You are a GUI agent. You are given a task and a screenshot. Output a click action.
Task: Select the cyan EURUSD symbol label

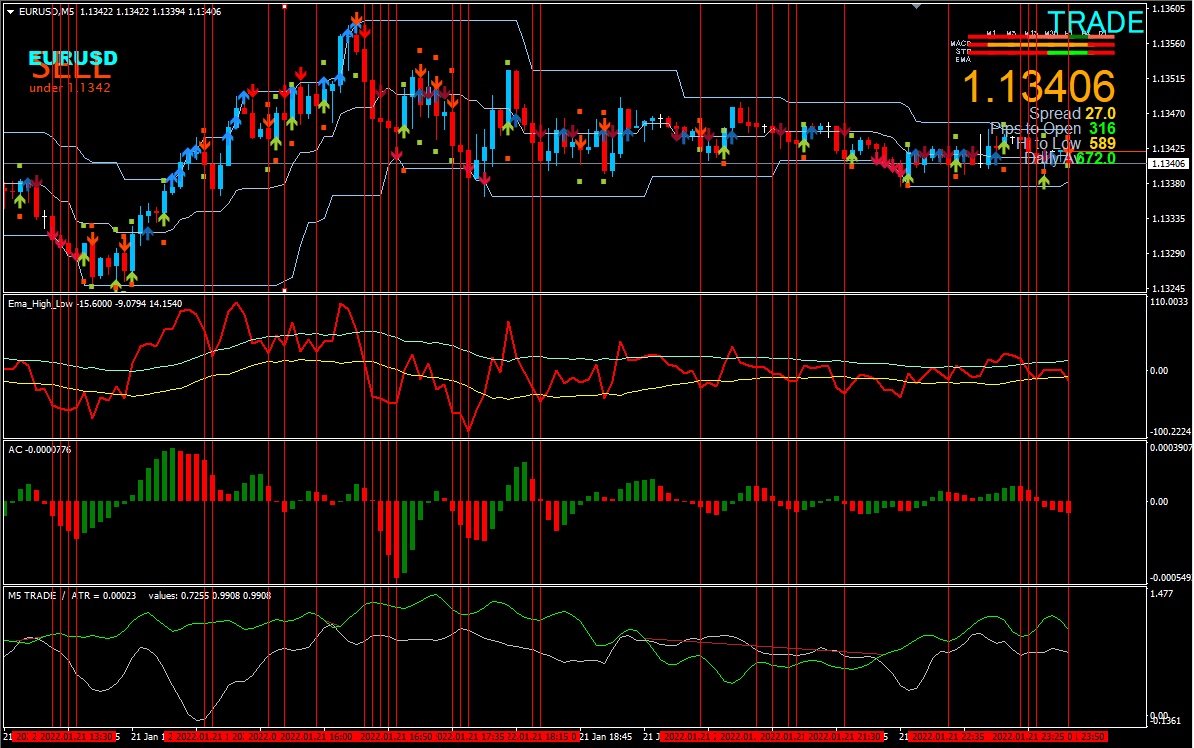click(x=73, y=58)
